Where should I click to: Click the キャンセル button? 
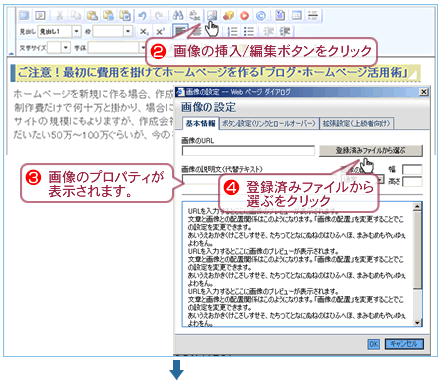coord(404,344)
